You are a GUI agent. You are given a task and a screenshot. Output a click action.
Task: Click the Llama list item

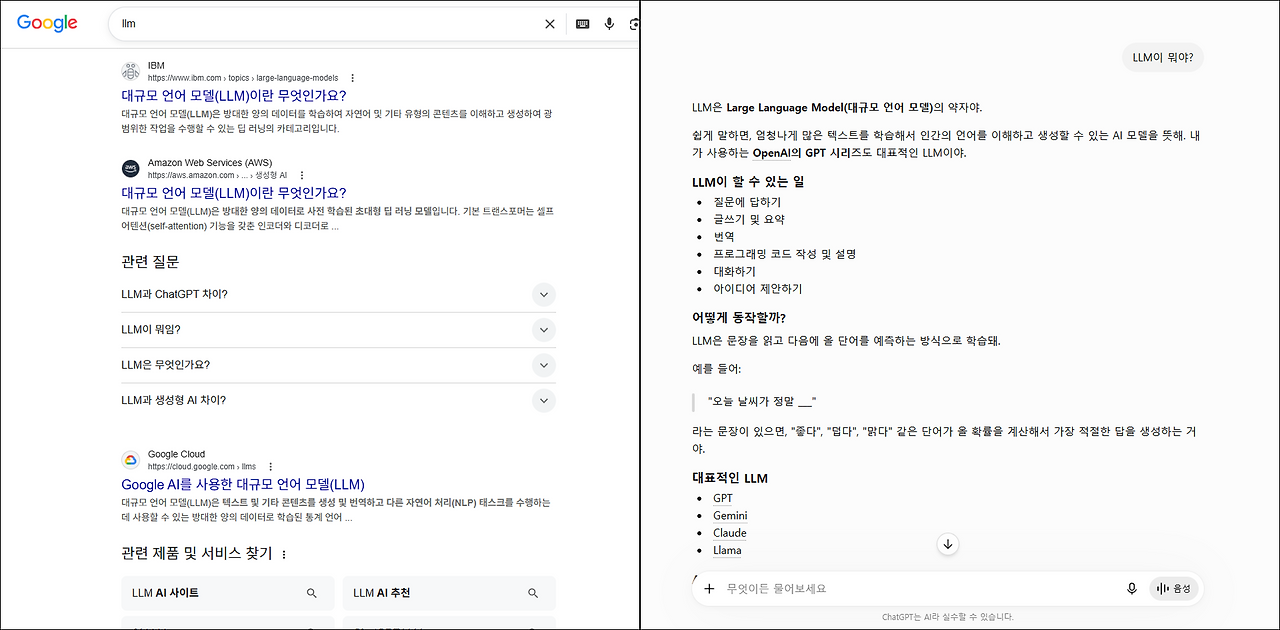(x=727, y=551)
